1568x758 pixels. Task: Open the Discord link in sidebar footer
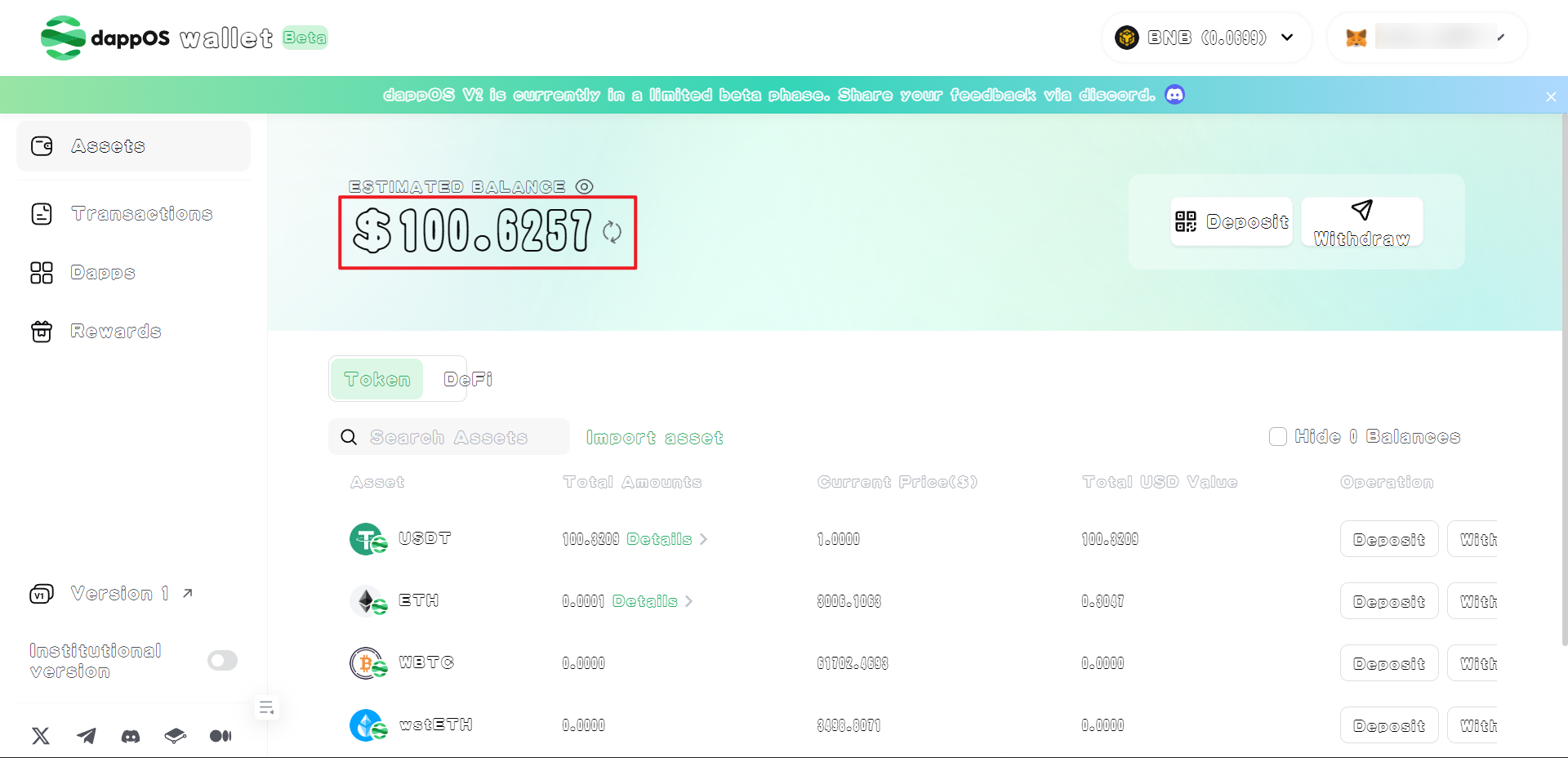[x=131, y=736]
